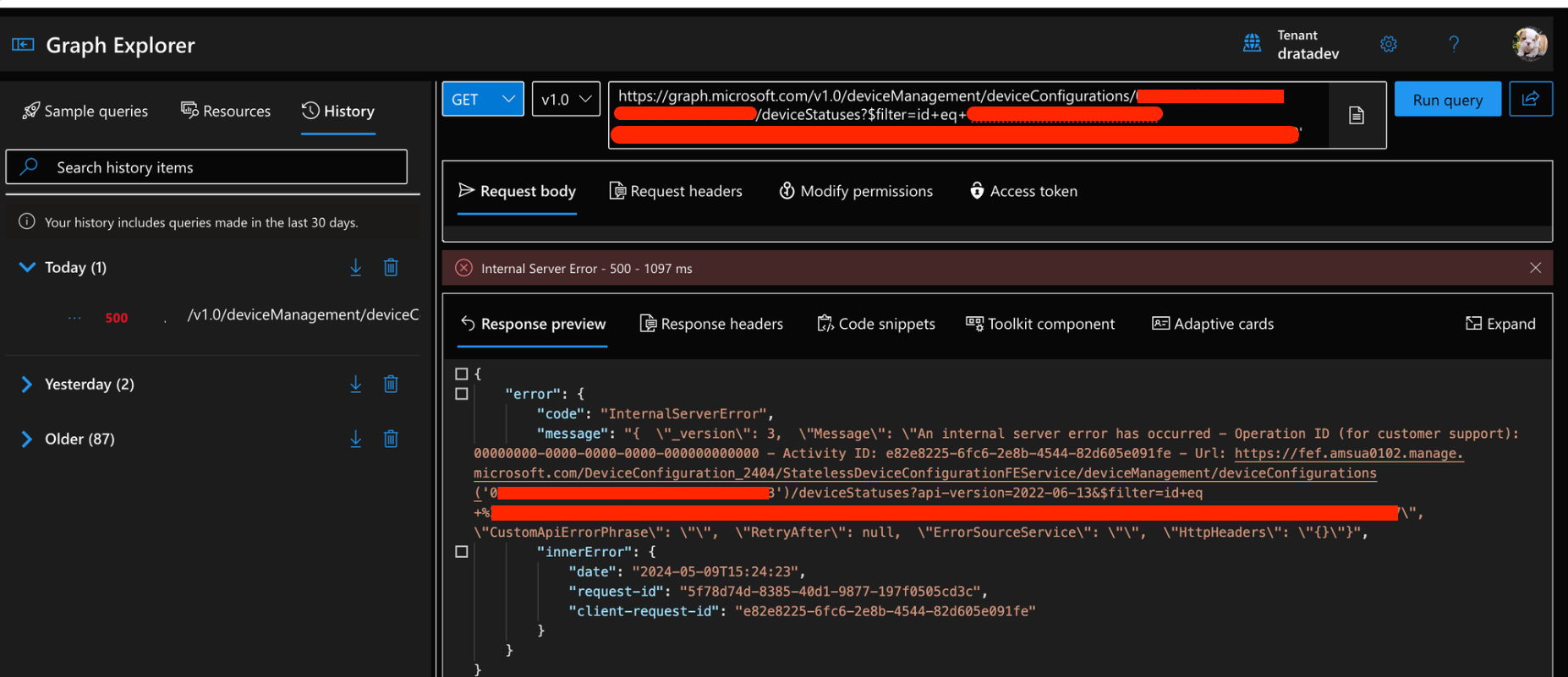Open more actions ellipsis for 500 history item
Viewport: 1568px width, 677px height.
coord(74,318)
